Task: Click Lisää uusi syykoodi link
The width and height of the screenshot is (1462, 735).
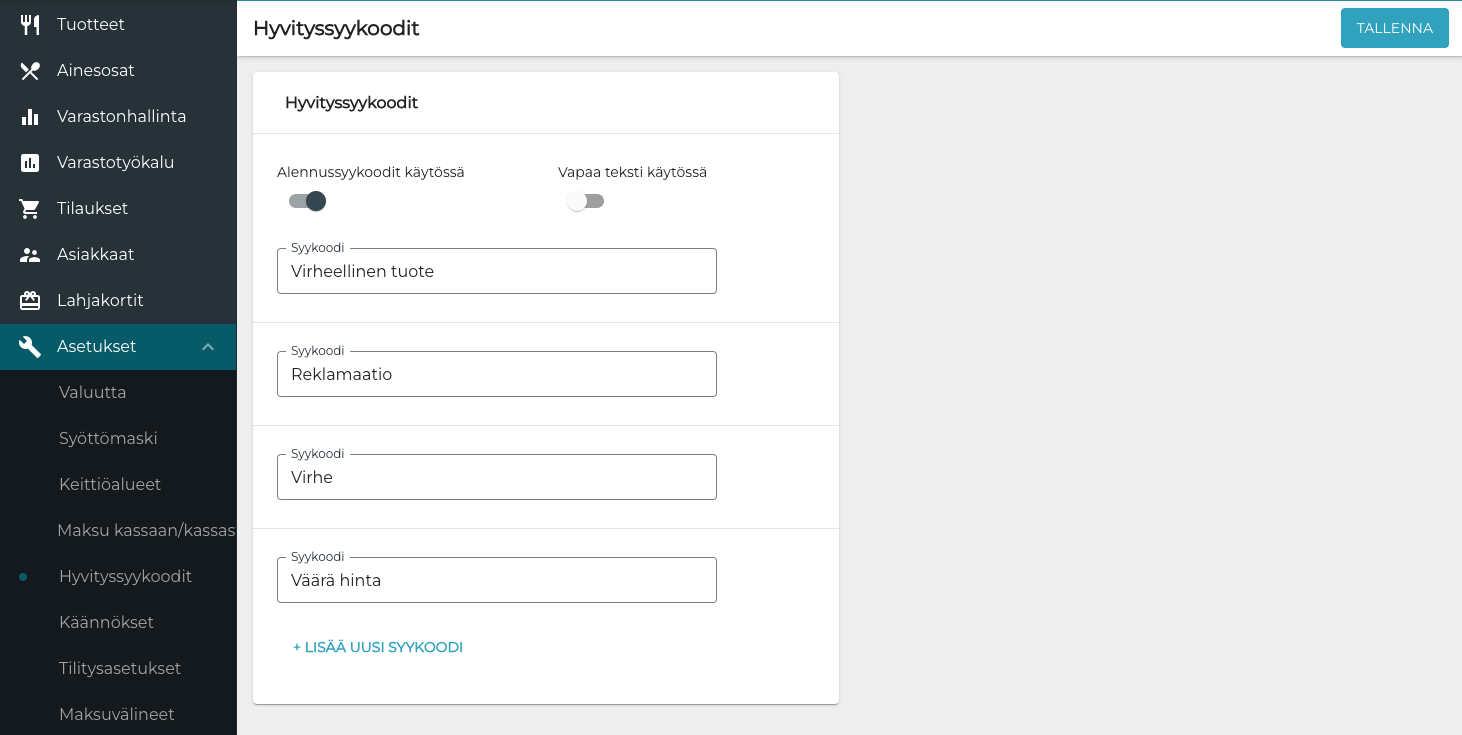Action: point(378,647)
